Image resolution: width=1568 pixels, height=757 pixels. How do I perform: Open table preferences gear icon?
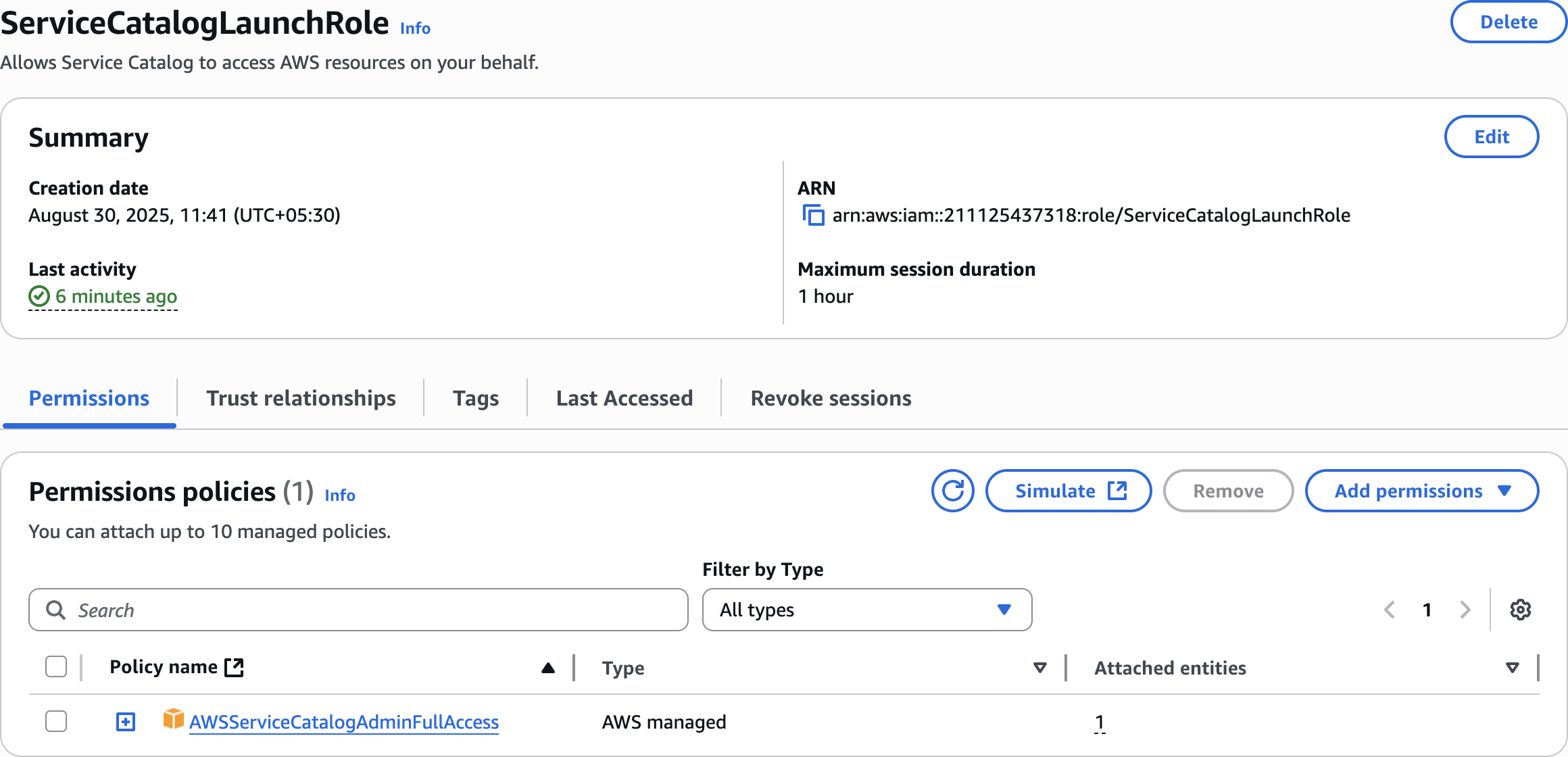(1520, 610)
